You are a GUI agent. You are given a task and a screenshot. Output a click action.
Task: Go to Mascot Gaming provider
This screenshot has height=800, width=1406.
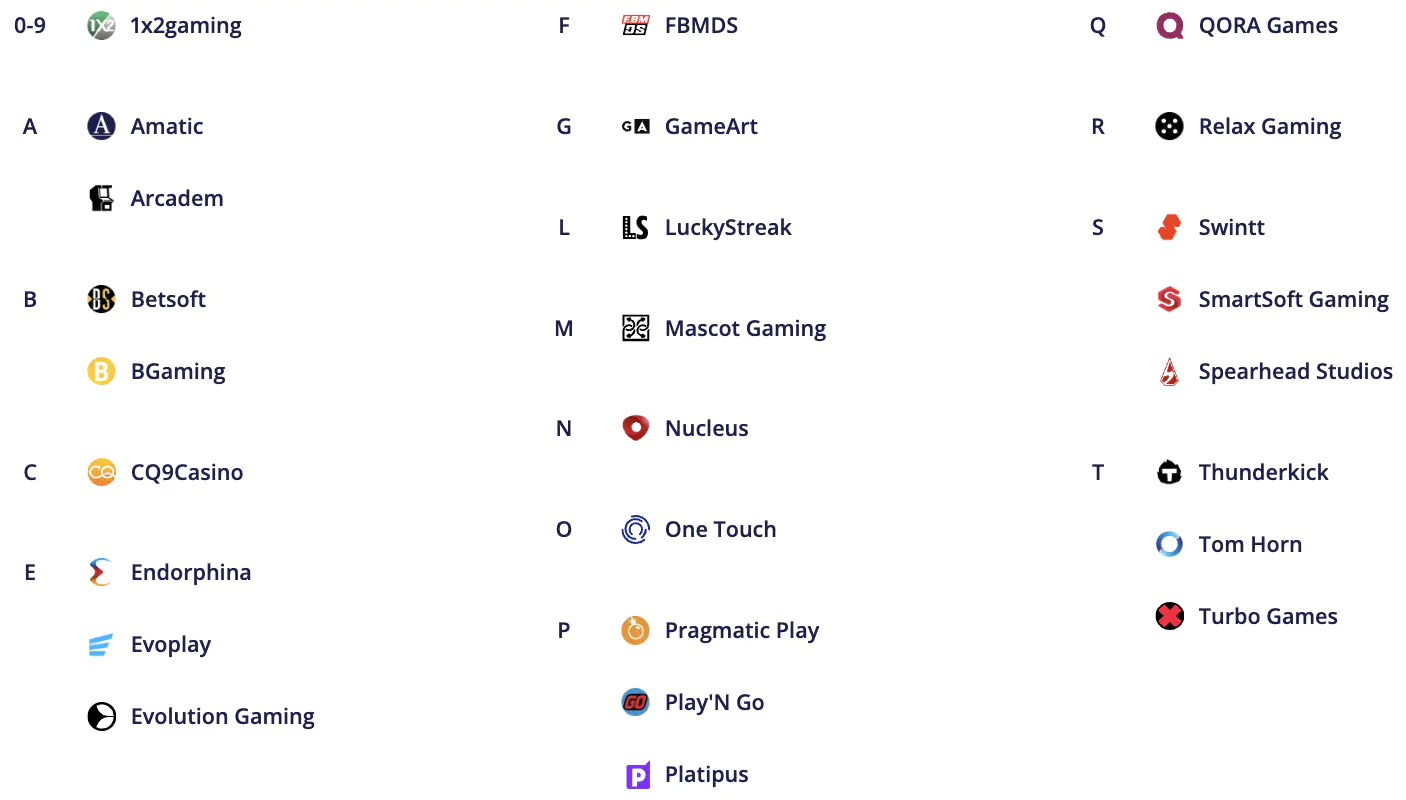[x=745, y=328]
